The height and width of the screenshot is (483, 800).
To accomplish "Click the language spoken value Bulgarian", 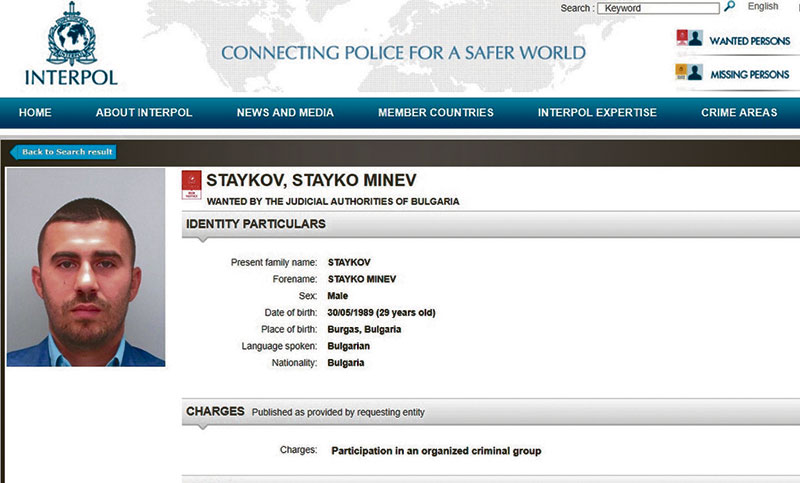I will point(348,346).
